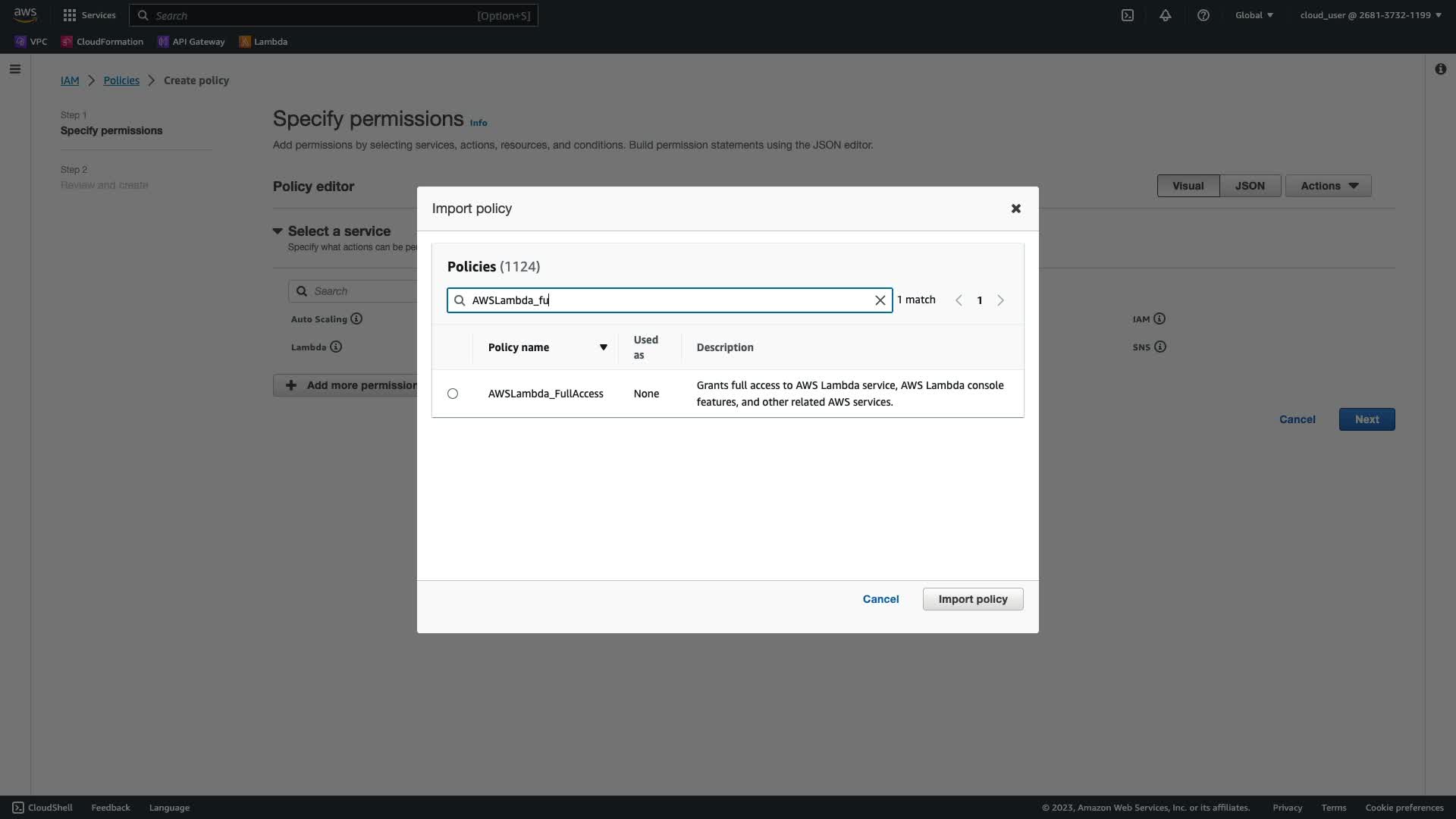Click the Lambda shortcut in favorites bar
This screenshot has height=819, width=1456.
263,42
